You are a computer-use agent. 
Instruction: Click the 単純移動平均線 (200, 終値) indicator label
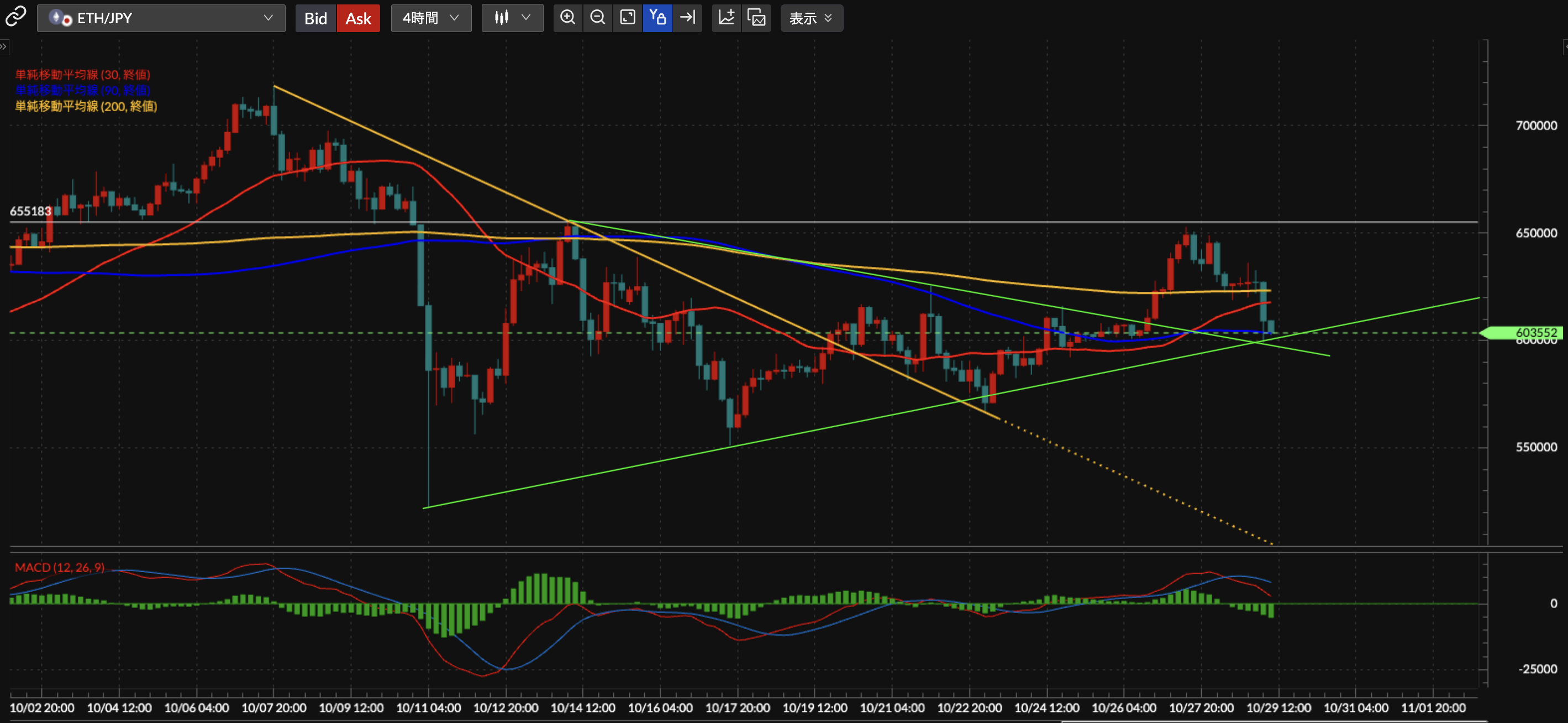[x=86, y=107]
